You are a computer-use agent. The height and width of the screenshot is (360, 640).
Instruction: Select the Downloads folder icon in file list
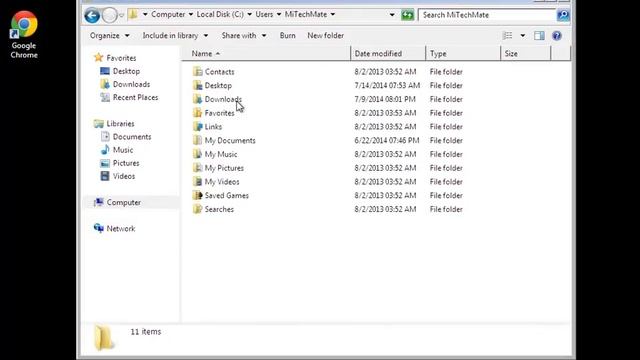[198, 99]
